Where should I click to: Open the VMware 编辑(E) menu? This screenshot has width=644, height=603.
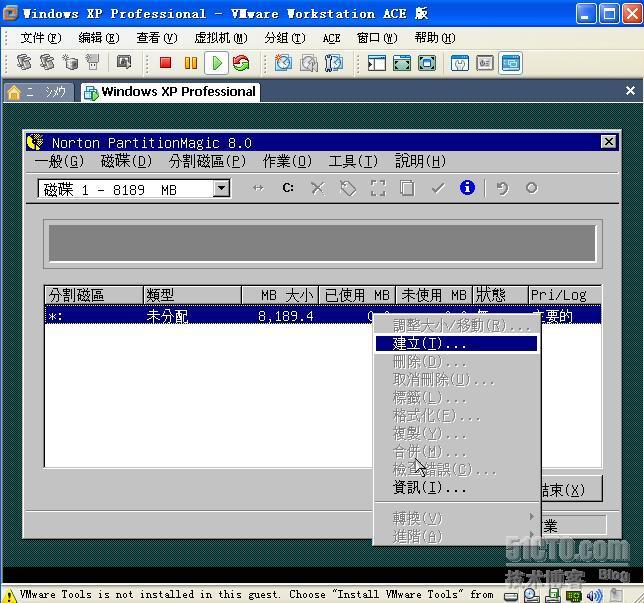coord(99,38)
